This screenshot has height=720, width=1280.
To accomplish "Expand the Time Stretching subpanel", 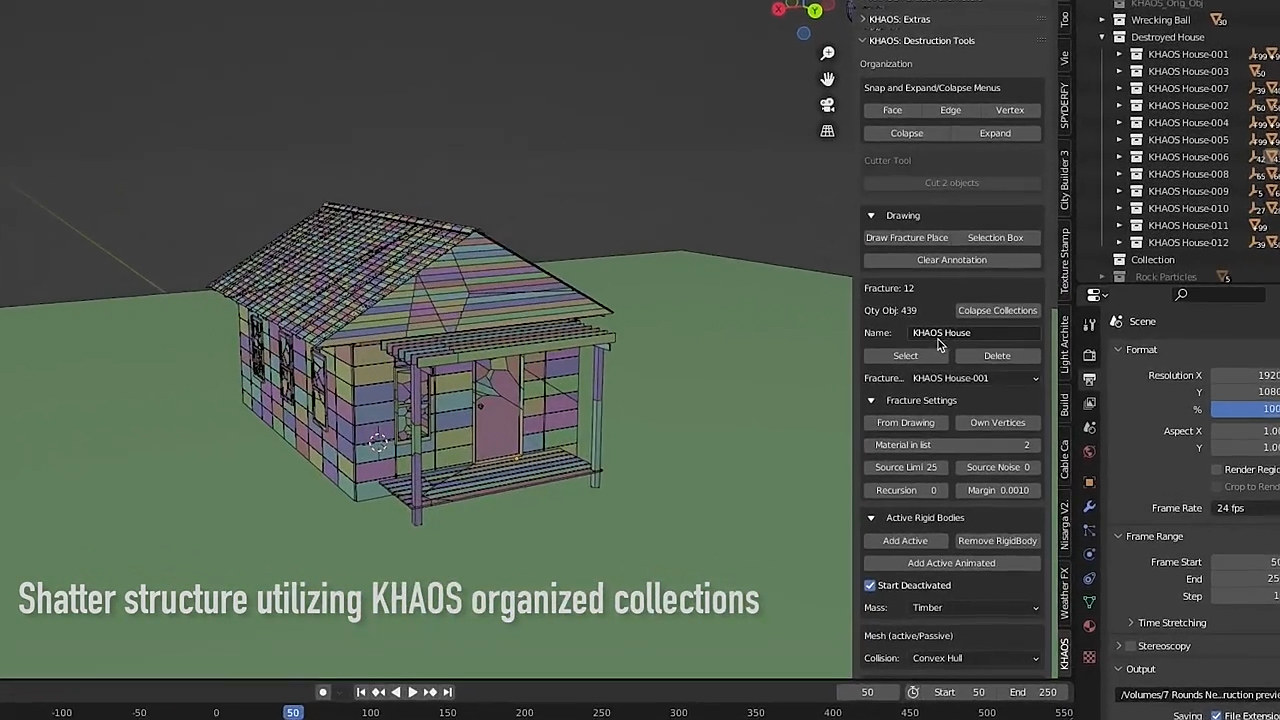I will (x=1131, y=623).
